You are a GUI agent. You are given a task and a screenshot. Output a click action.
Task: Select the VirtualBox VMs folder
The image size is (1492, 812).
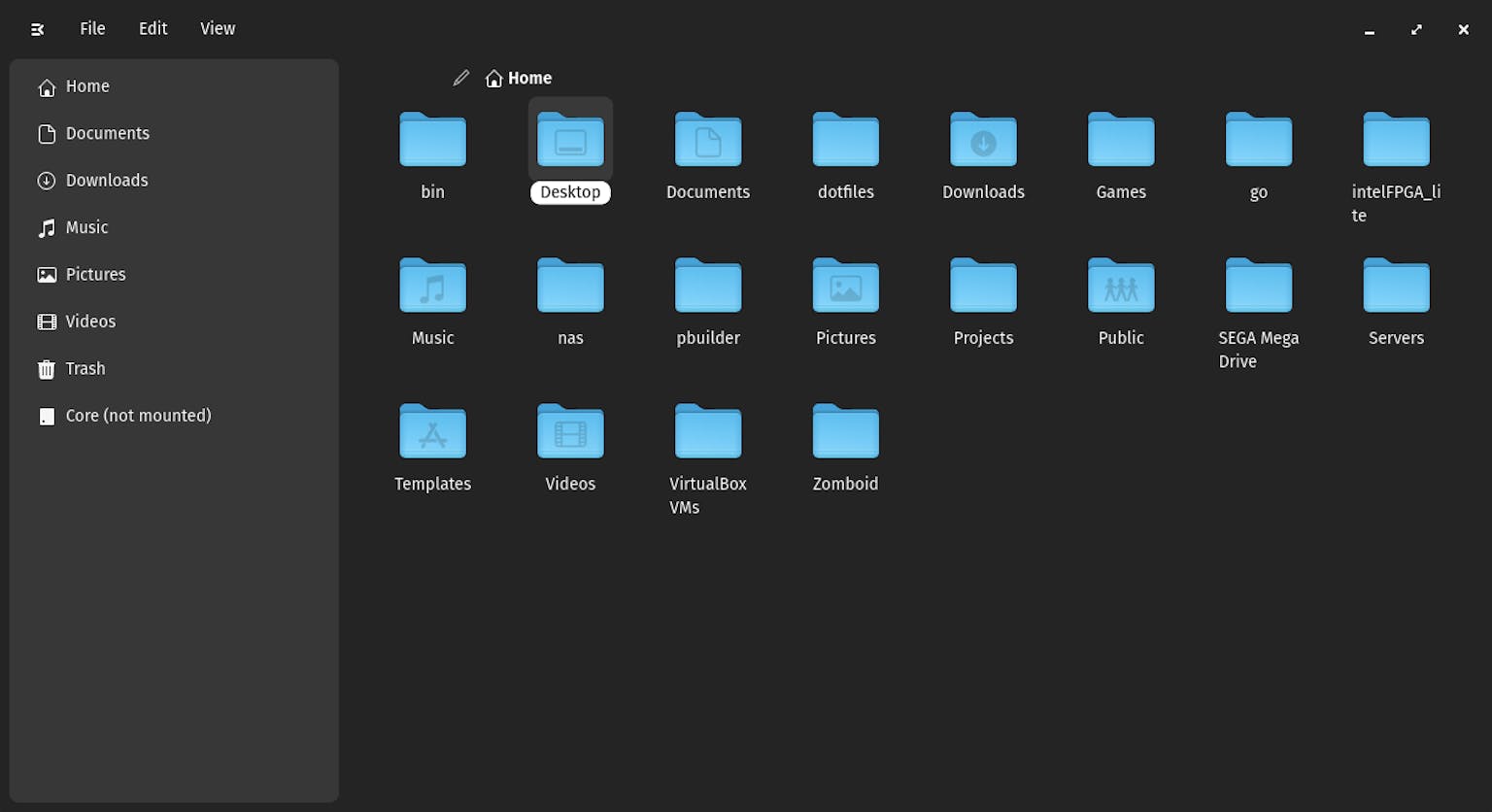coord(708,432)
